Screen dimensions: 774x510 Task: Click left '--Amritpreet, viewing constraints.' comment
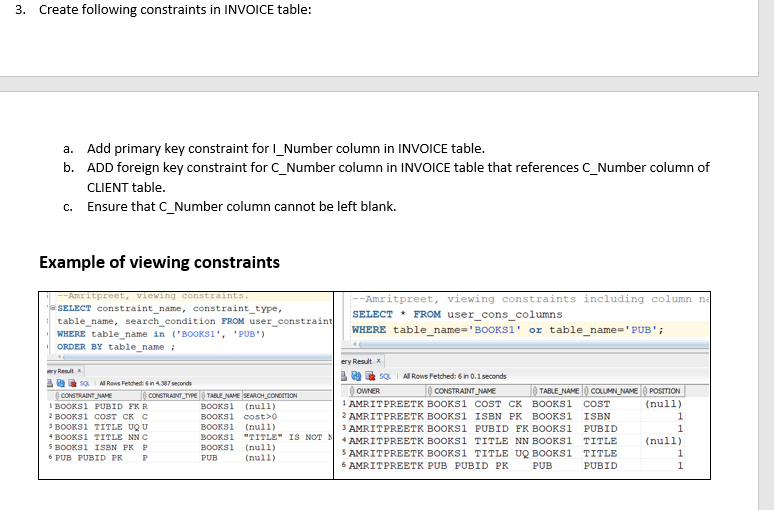click(154, 296)
